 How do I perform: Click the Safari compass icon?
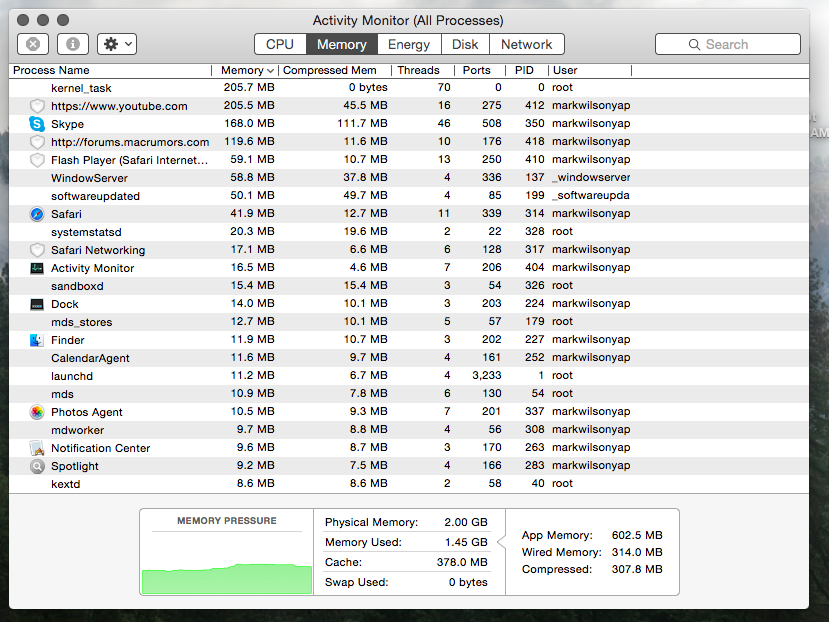coord(36,214)
